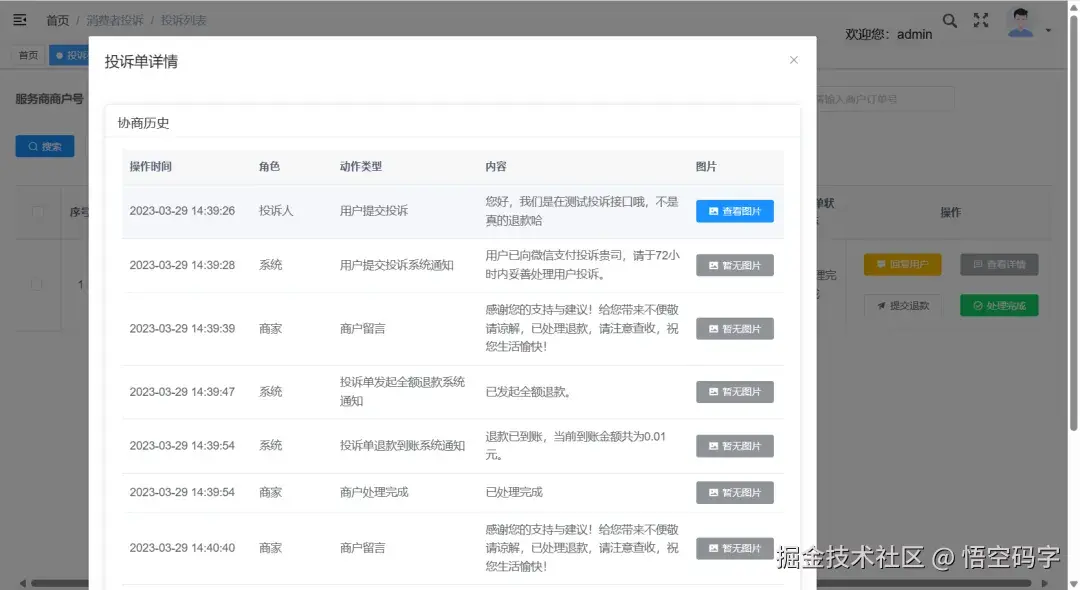Click the image icon on first 暂无图片 button
This screenshot has height=590, width=1080.
[714, 265]
